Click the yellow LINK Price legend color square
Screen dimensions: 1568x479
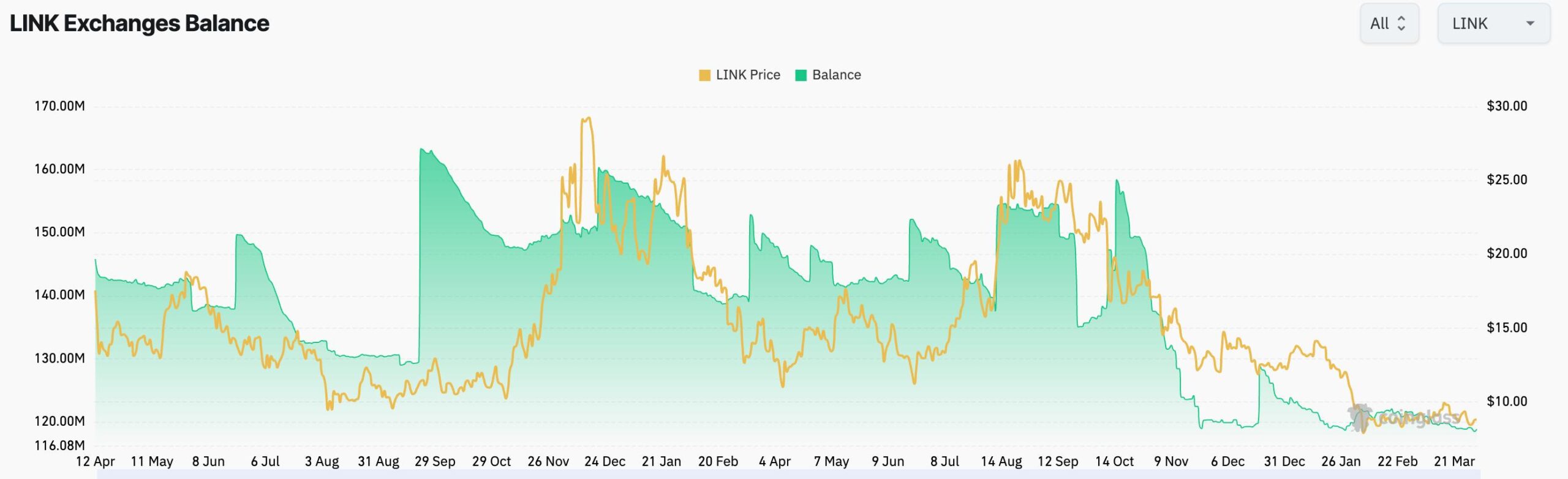click(x=704, y=75)
